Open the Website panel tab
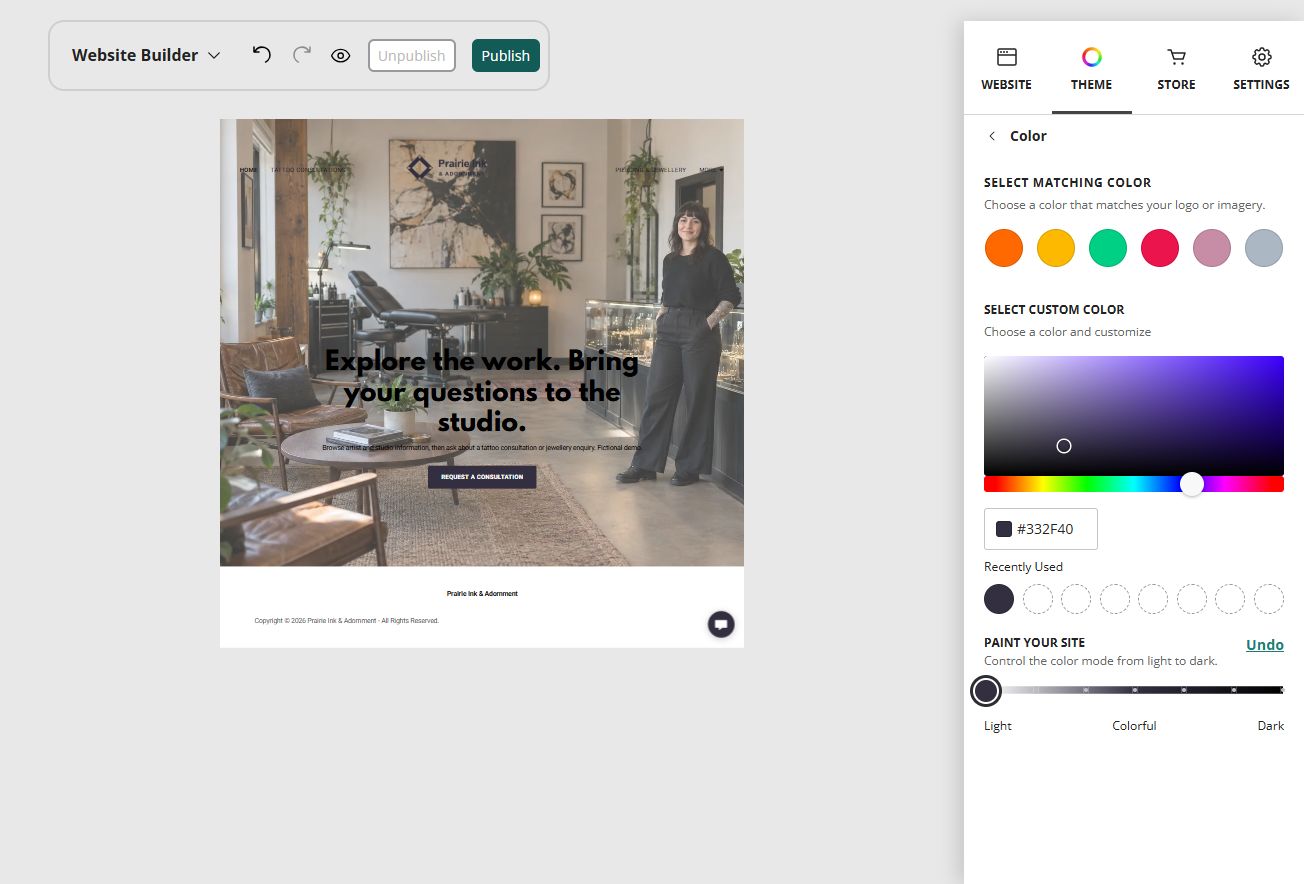The width and height of the screenshot is (1304, 884). pos(1006,69)
